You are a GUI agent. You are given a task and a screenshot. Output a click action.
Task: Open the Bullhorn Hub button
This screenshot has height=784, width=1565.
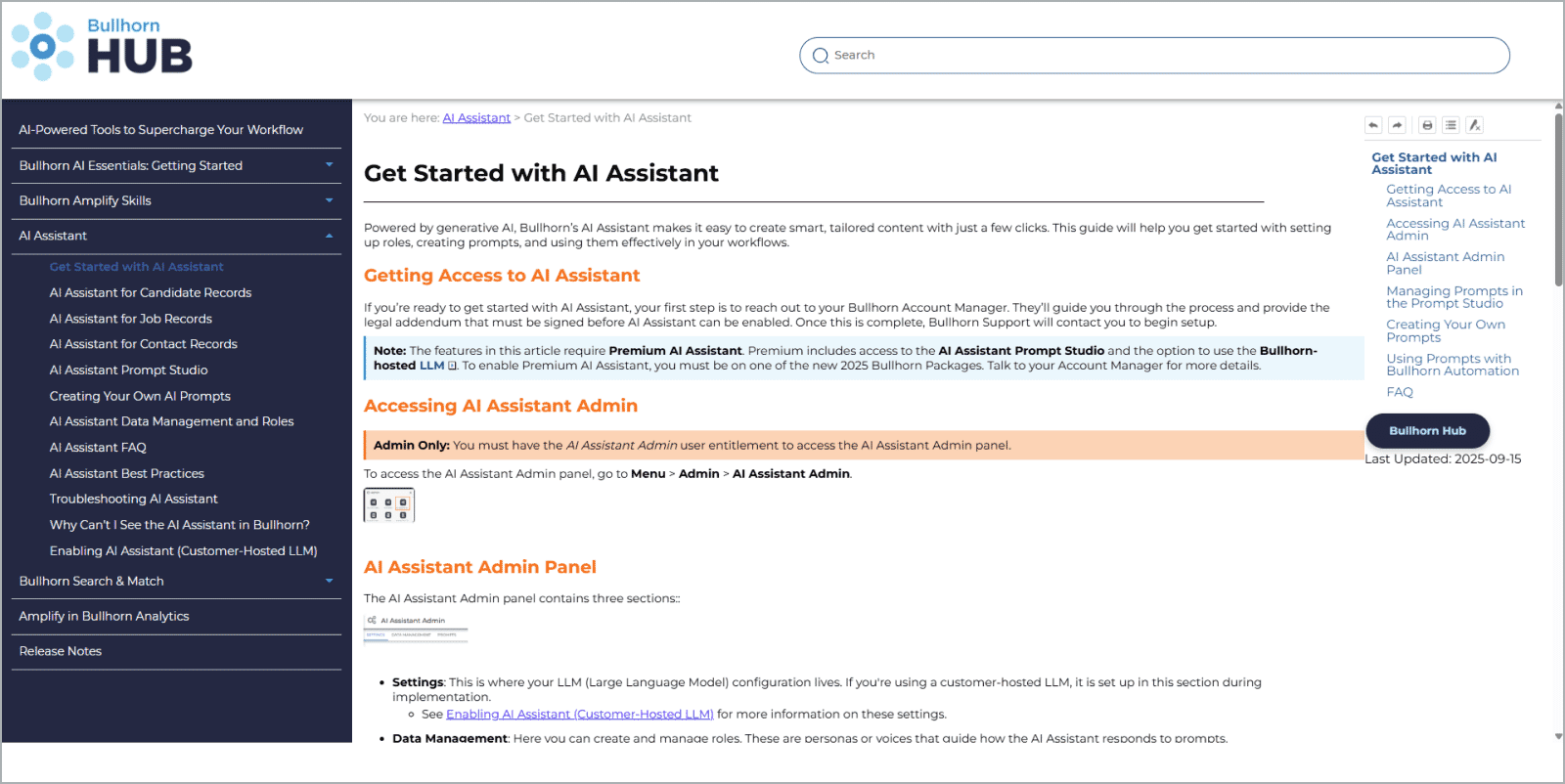(x=1427, y=430)
